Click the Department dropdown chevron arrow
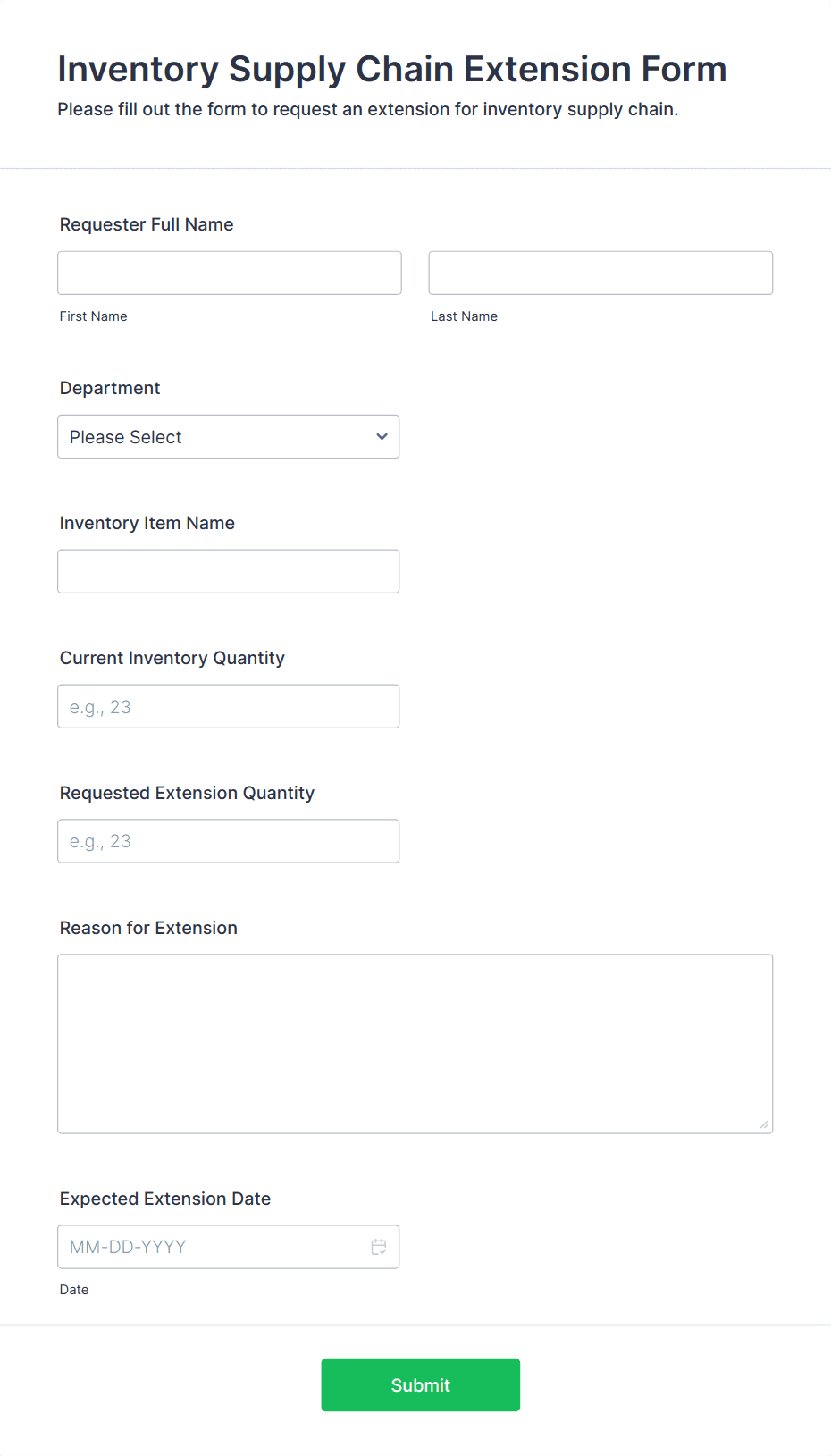Screen dimensions: 831x1456 click(382, 437)
